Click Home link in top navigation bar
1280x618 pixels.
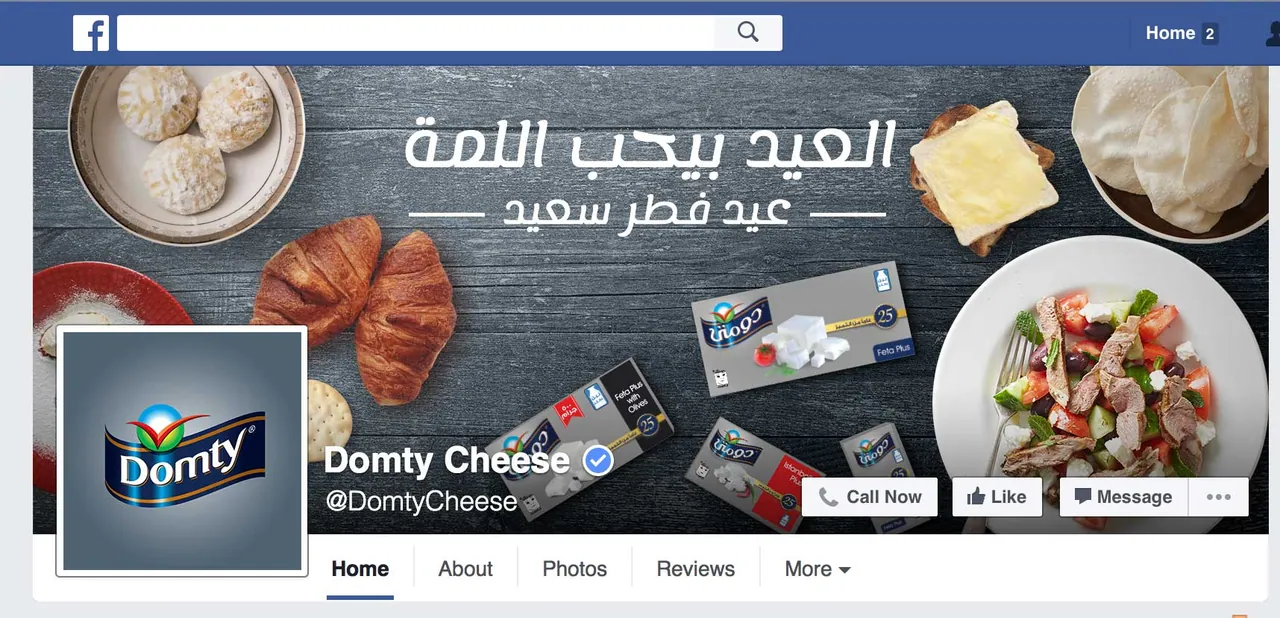[x=1170, y=33]
